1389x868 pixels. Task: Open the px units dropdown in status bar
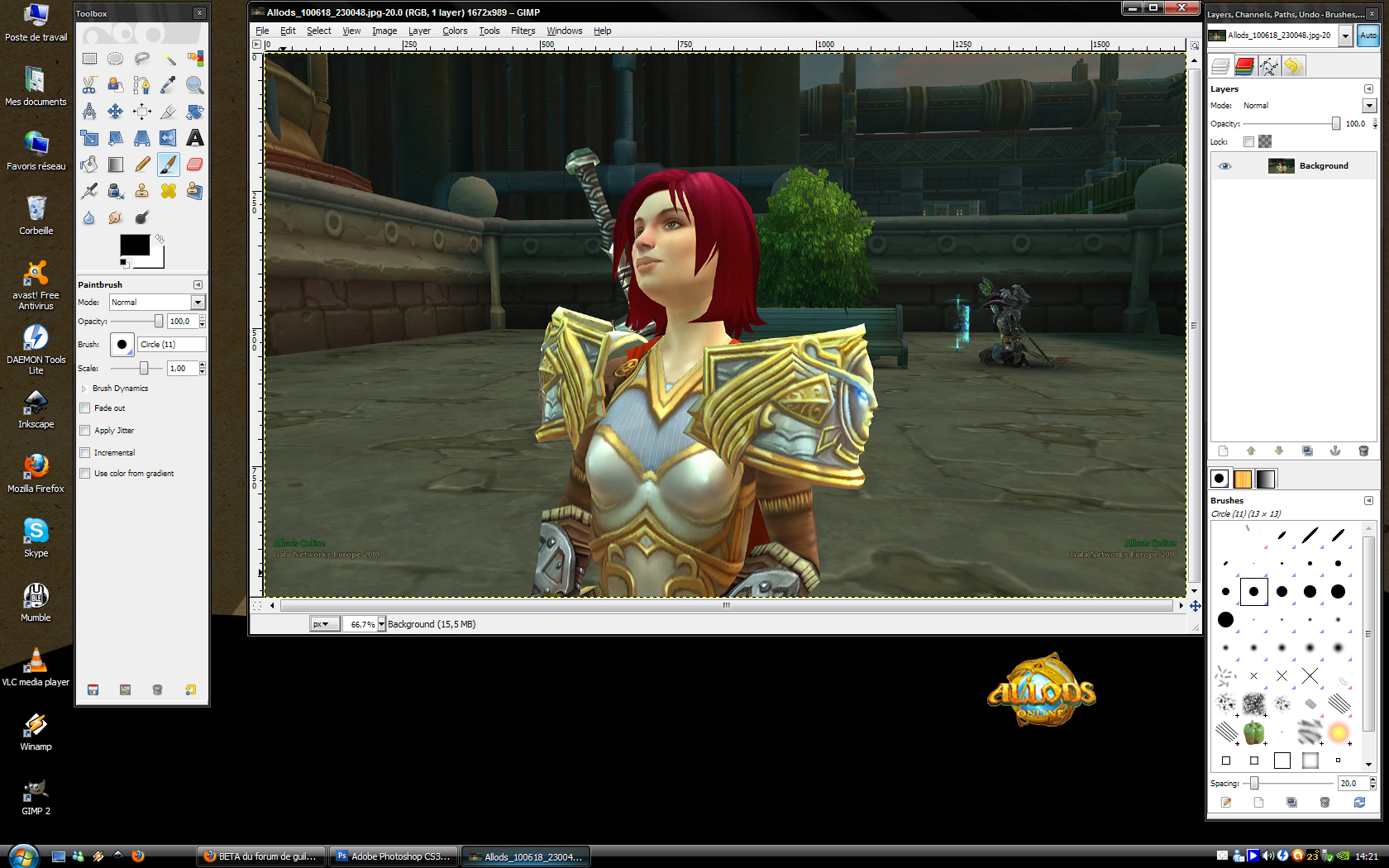(324, 624)
